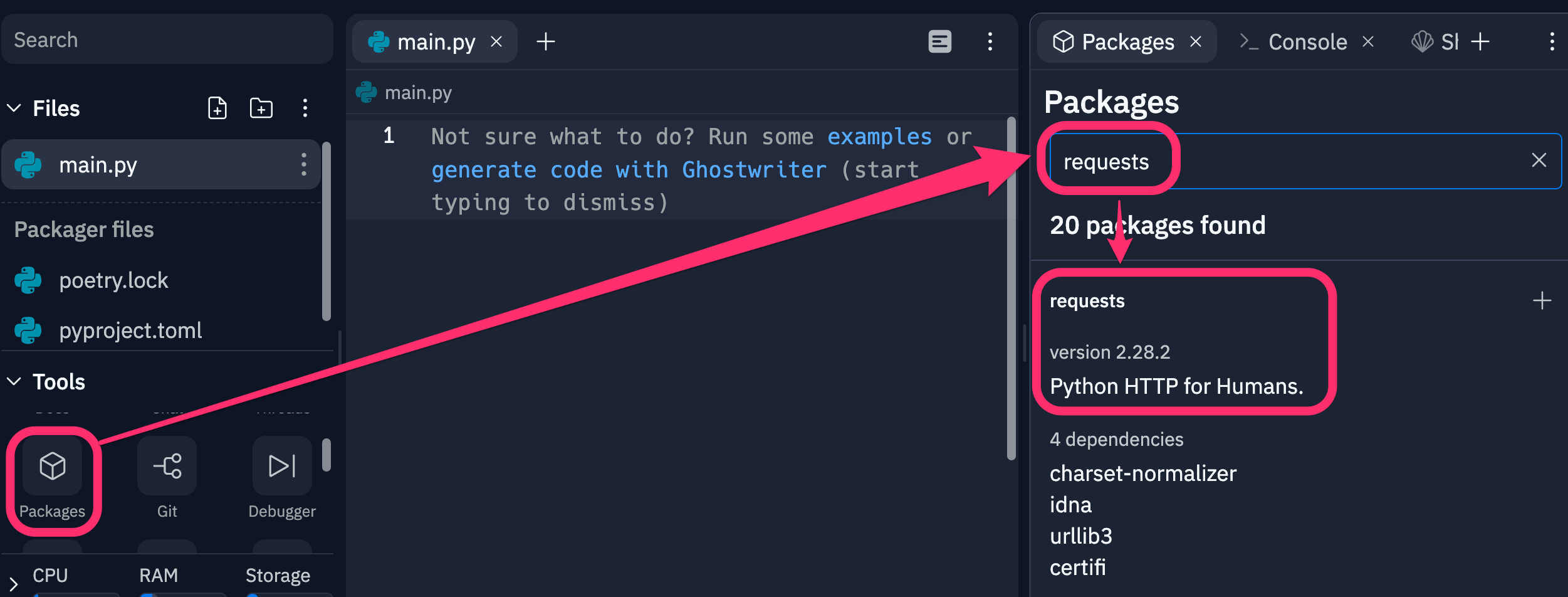The height and width of the screenshot is (597, 1568).
Task: Click the new folder icon
Action: [x=261, y=108]
